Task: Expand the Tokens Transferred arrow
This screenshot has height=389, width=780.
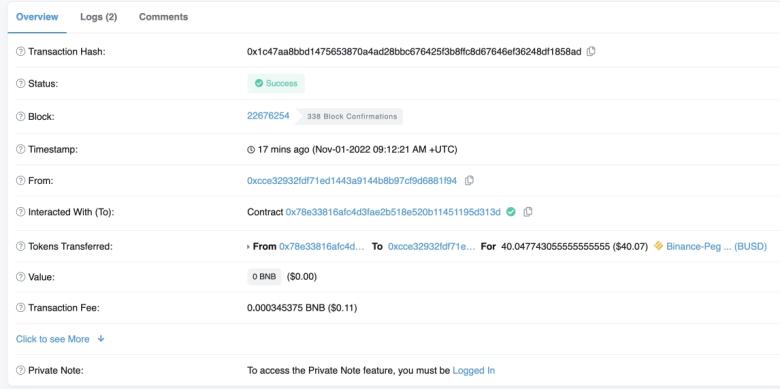Action: coord(248,246)
